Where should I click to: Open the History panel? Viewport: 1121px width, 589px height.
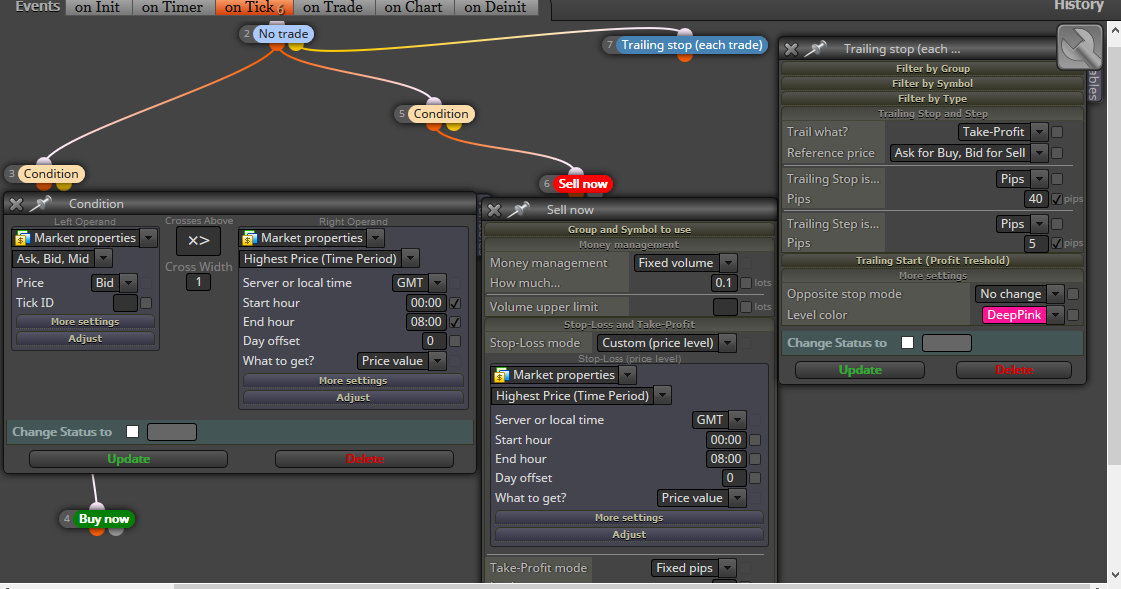(1079, 6)
